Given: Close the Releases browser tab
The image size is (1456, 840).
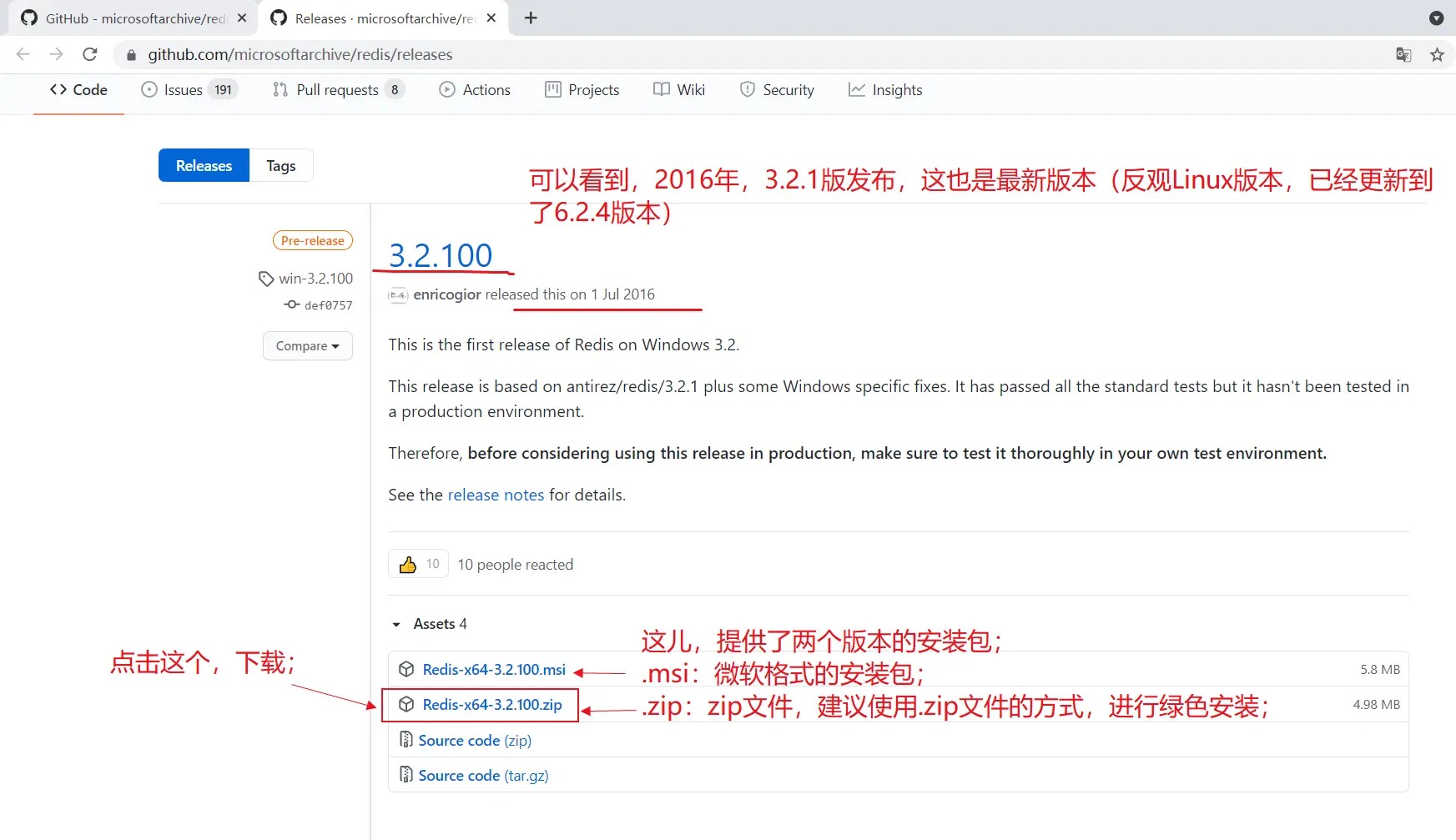Looking at the screenshot, I should (x=491, y=18).
